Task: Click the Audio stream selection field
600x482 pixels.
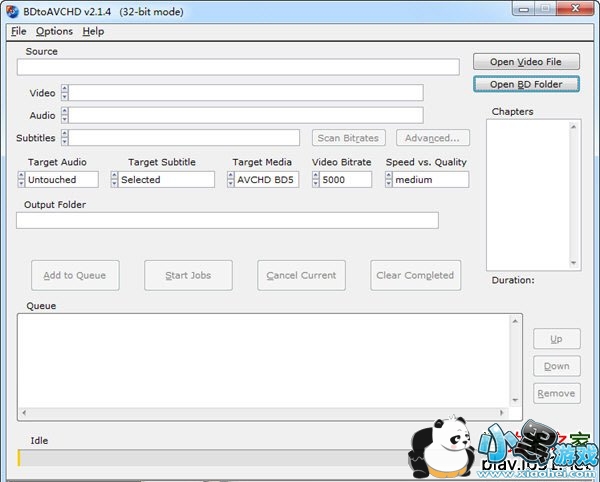Action: (246, 115)
